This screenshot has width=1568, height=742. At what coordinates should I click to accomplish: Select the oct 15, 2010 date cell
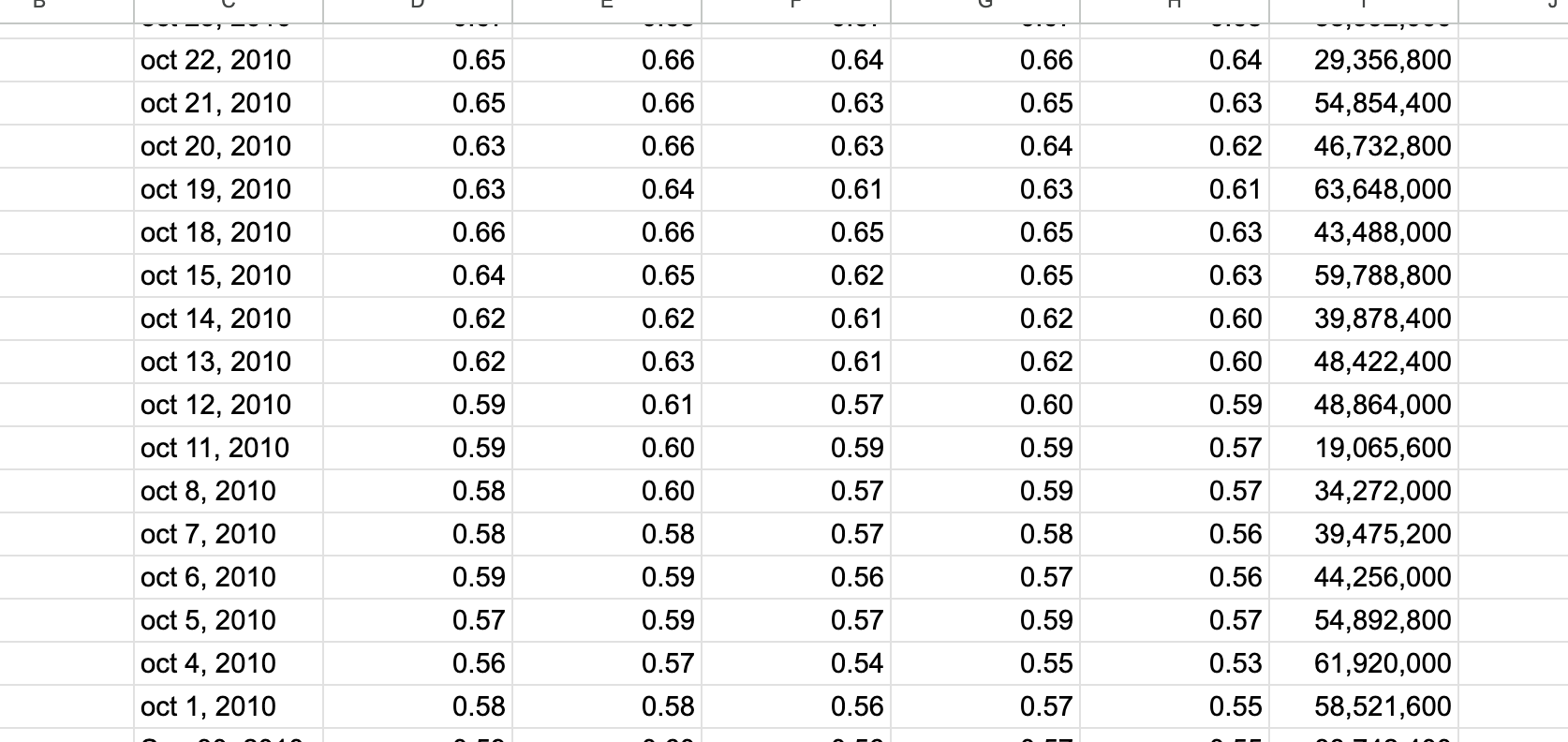coord(229,275)
